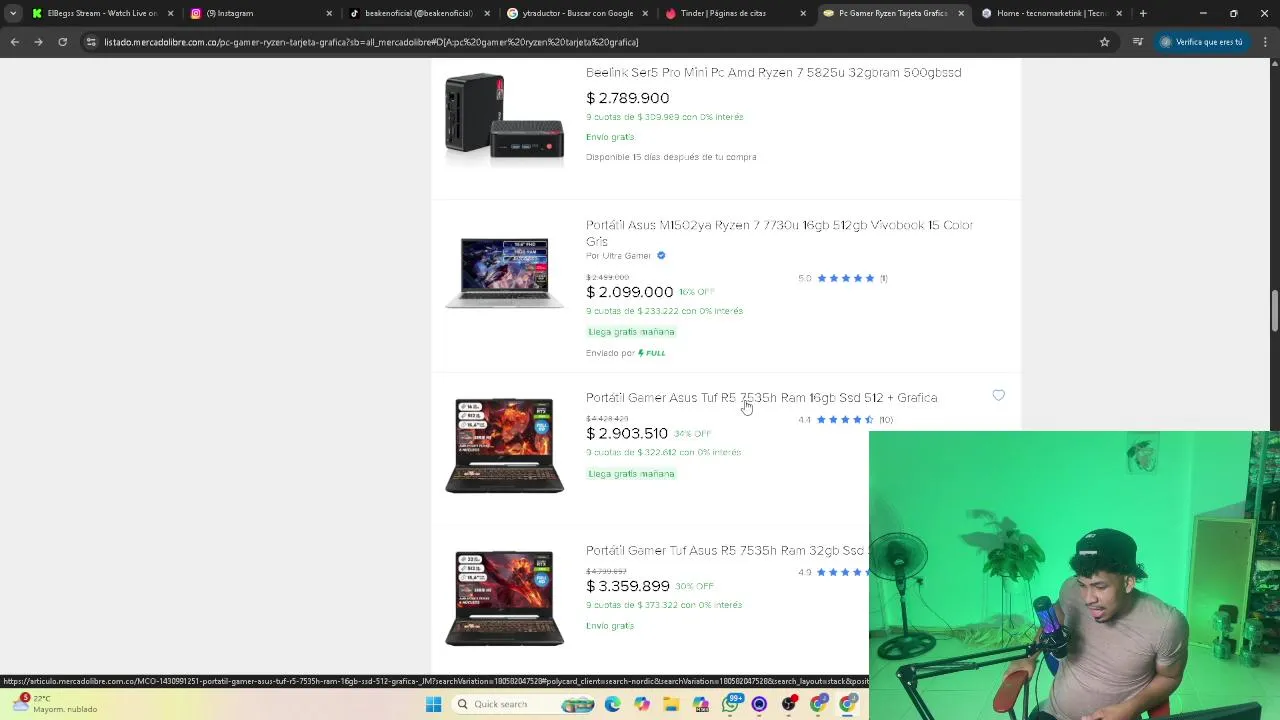Image resolution: width=1280 pixels, height=720 pixels.
Task: Click the FULL shipping lightning badge
Action: coord(652,353)
